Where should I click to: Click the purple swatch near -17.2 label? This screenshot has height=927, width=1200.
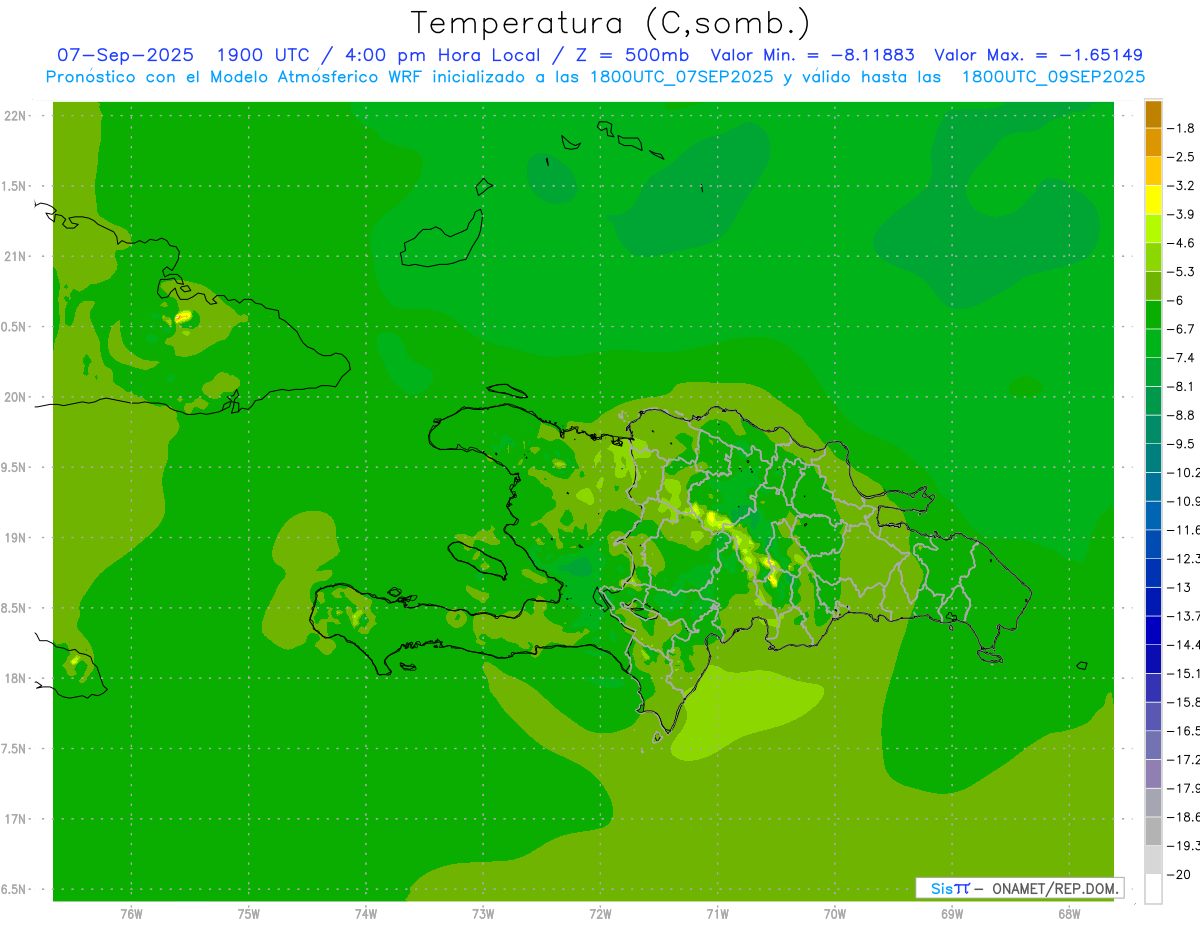(x=1153, y=774)
